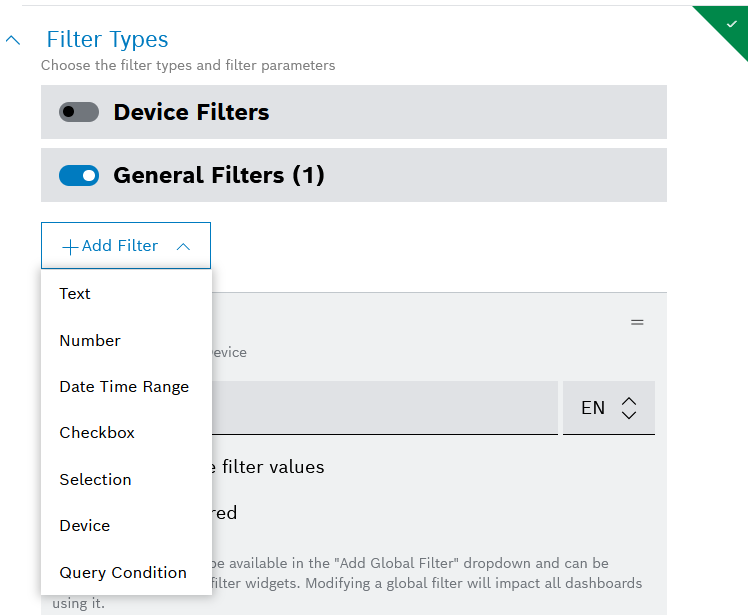The image size is (756, 615).
Task: Choose Text filter type from menu
Action: (75, 294)
